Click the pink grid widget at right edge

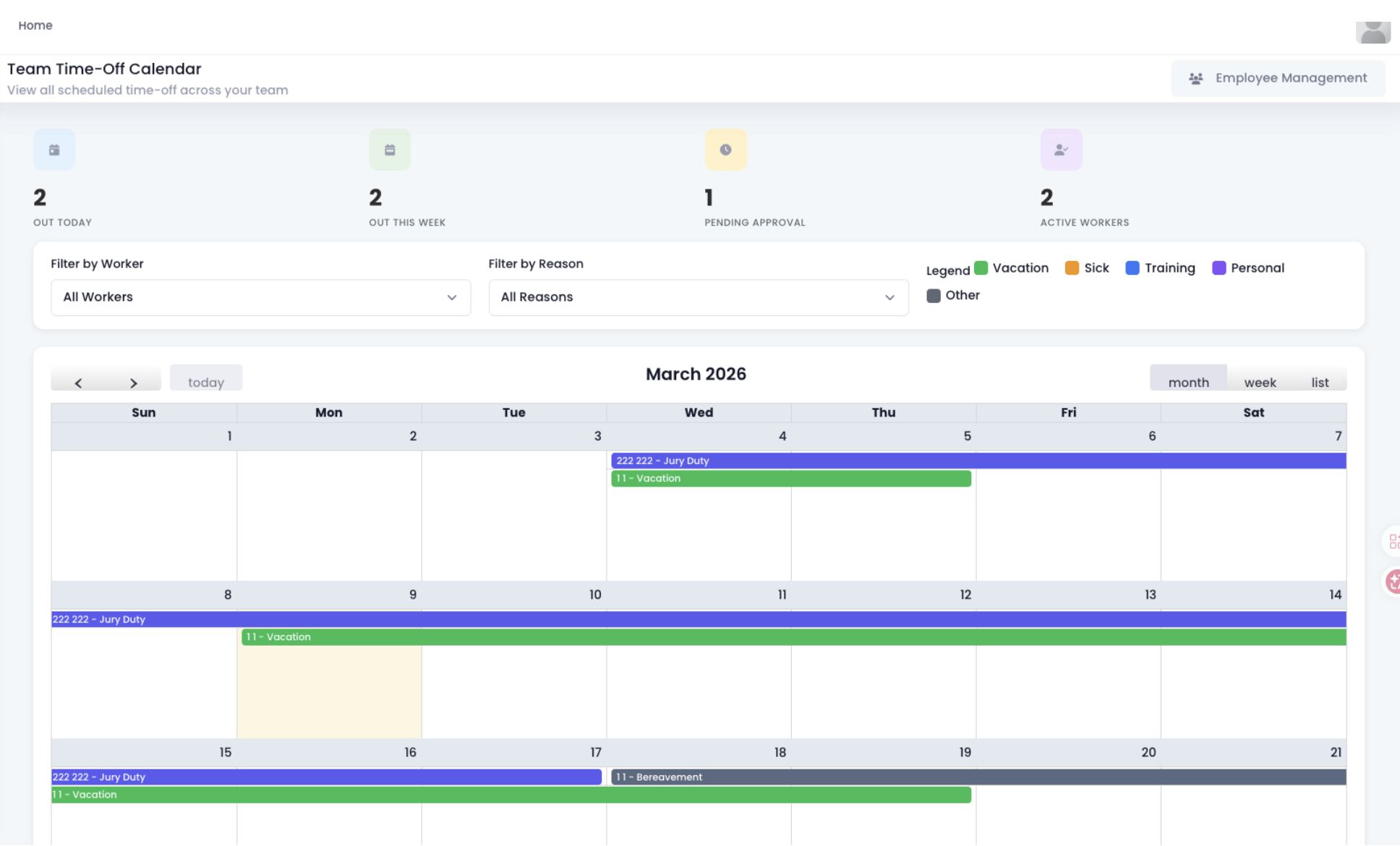point(1393,542)
